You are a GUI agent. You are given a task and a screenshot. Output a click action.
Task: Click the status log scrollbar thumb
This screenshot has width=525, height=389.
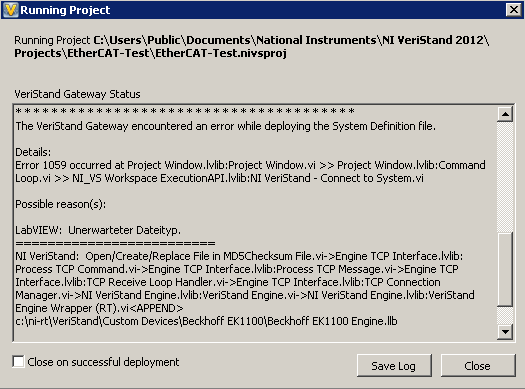coord(505,269)
